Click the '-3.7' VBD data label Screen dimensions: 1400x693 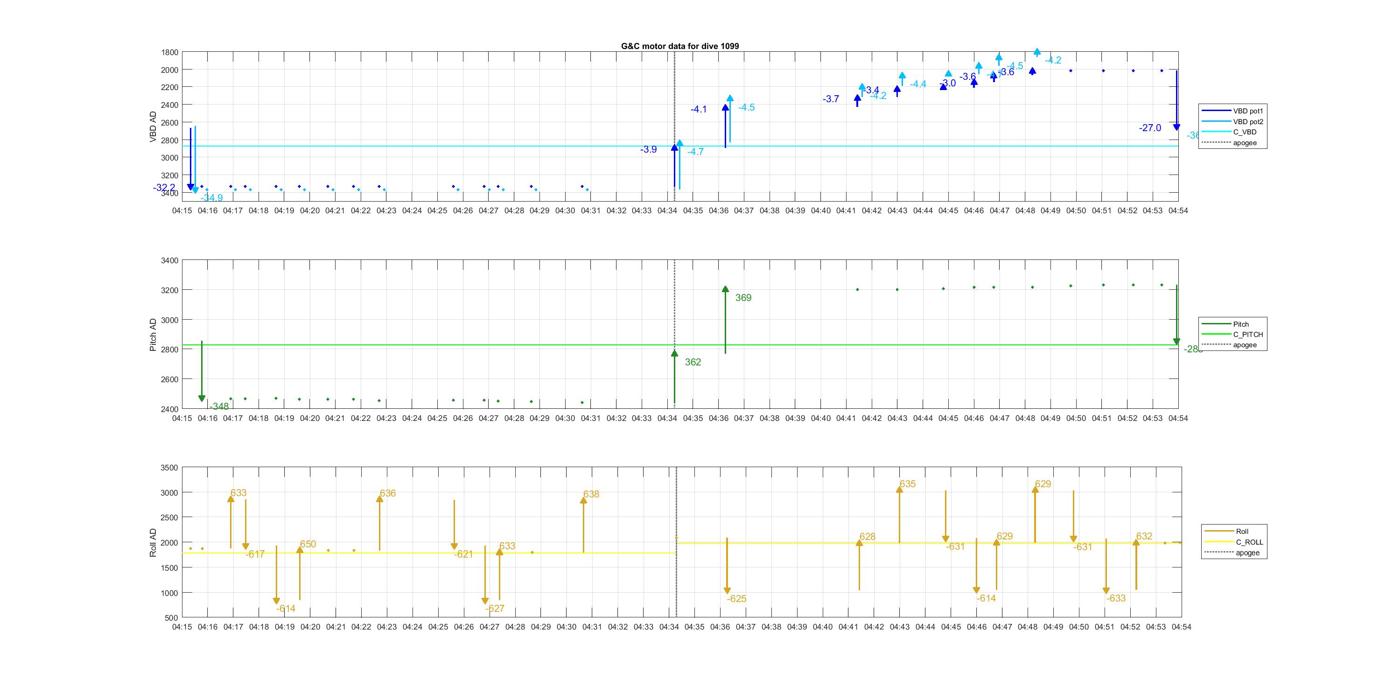(x=831, y=99)
